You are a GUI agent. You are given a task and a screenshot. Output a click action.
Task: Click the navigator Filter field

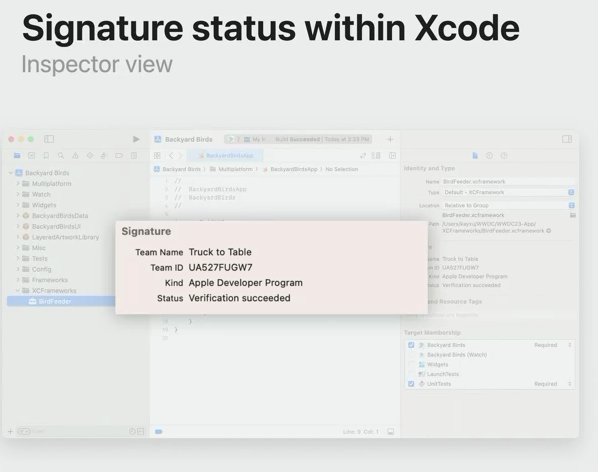coord(72,432)
